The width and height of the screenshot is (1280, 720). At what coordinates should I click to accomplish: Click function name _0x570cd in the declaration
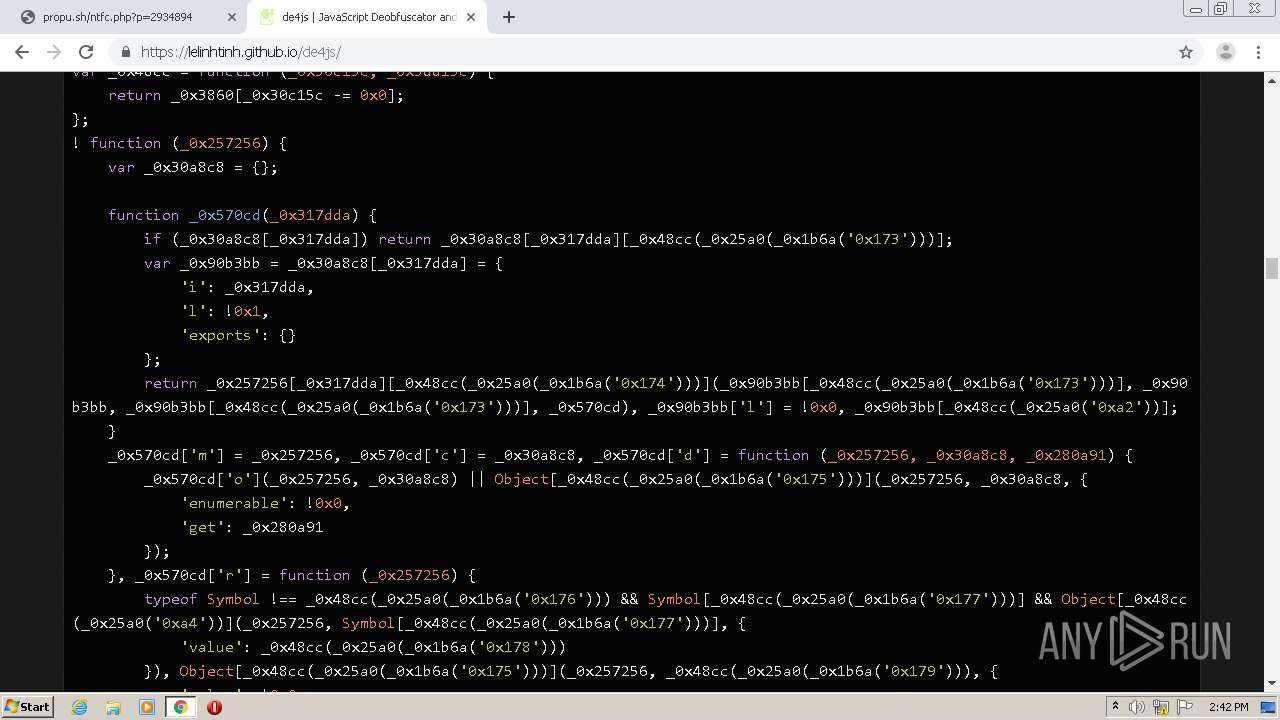tap(225, 215)
